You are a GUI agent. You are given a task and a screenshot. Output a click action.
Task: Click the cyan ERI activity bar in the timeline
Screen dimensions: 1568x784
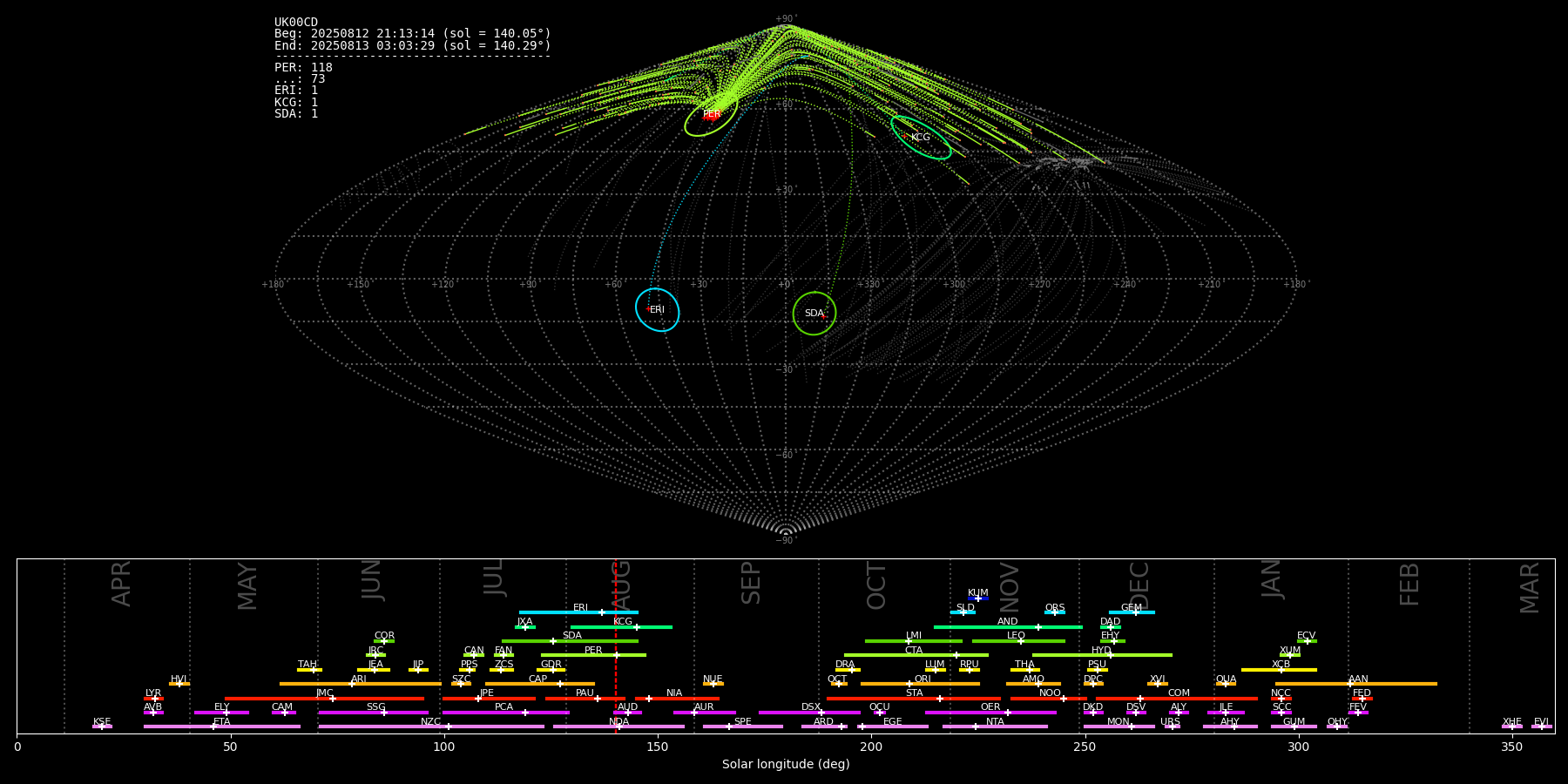(578, 612)
